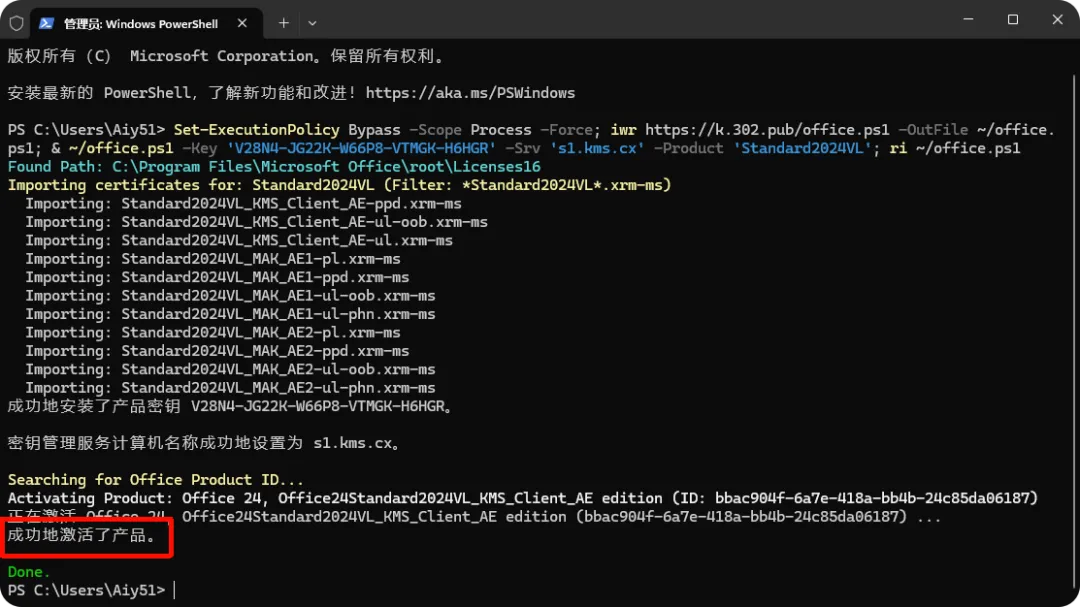This screenshot has width=1080, height=607.
Task: Click the 's1.kms.cx' server argument
Action: (597, 148)
